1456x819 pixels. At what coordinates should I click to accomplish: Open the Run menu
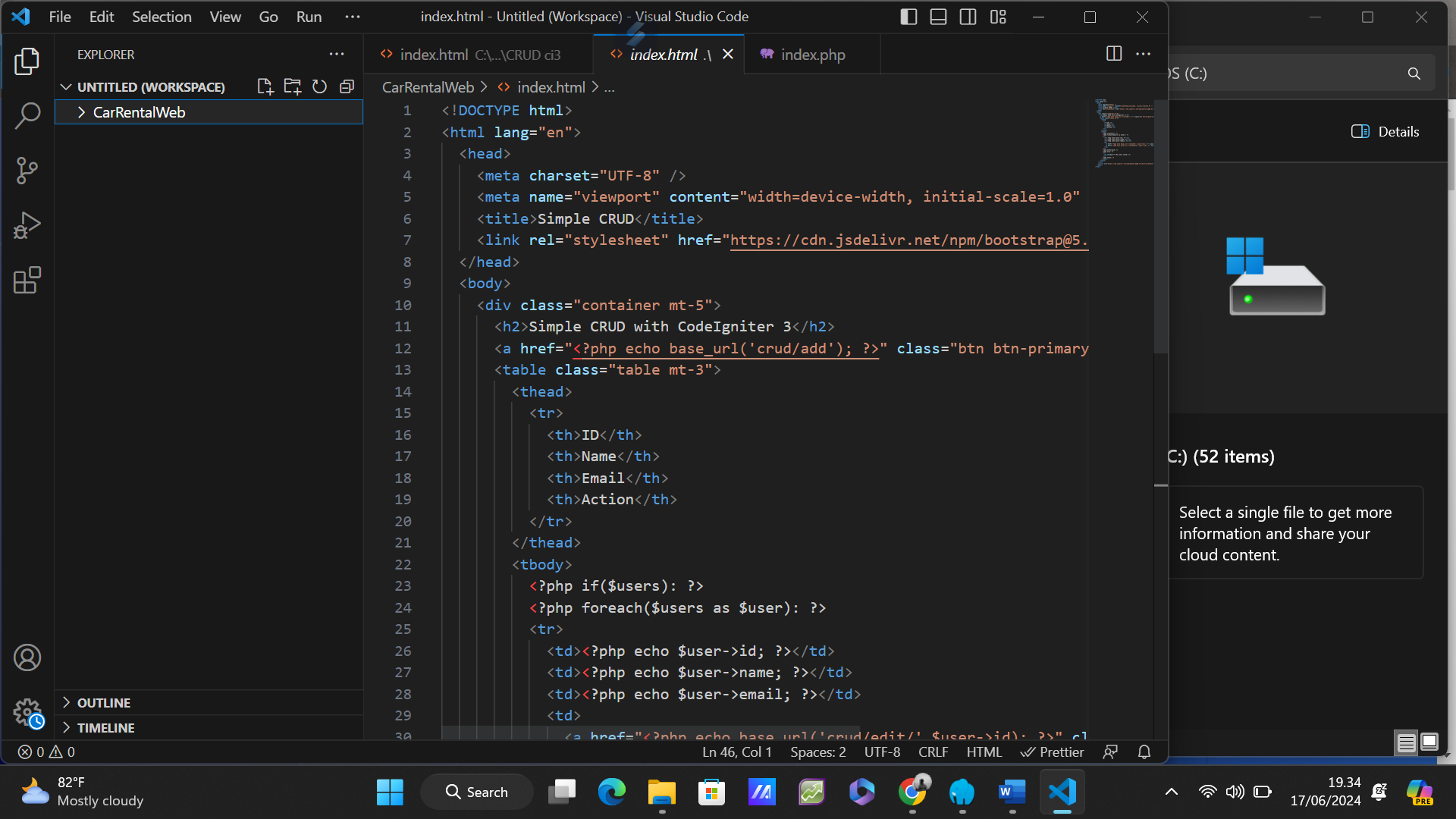(x=309, y=17)
